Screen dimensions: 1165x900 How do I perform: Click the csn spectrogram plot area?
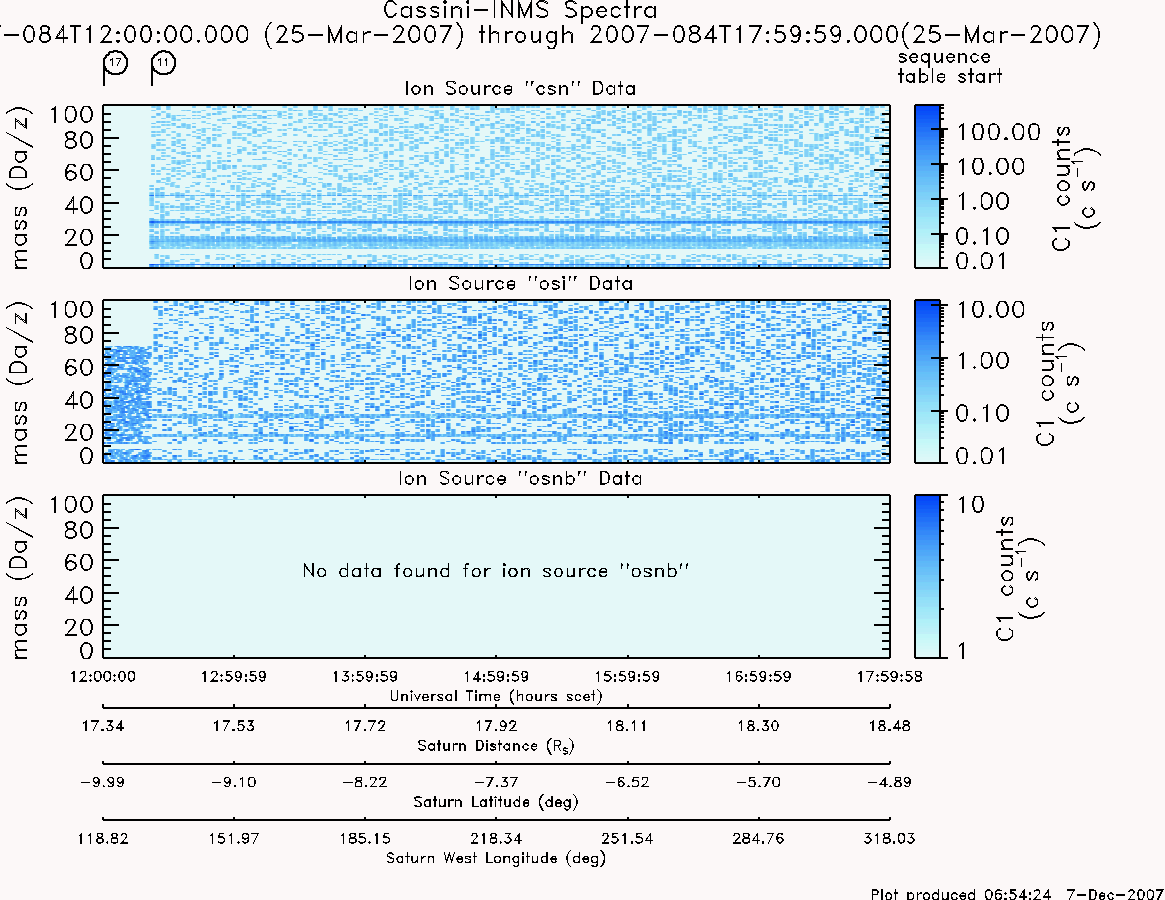pyautogui.click(x=496, y=186)
